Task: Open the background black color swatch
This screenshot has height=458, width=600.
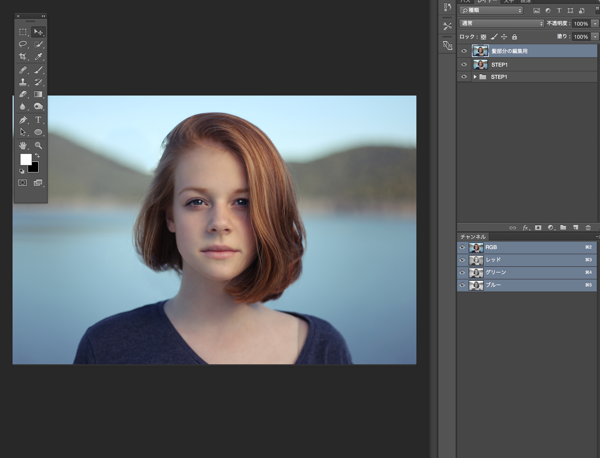Action: pyautogui.click(x=34, y=168)
